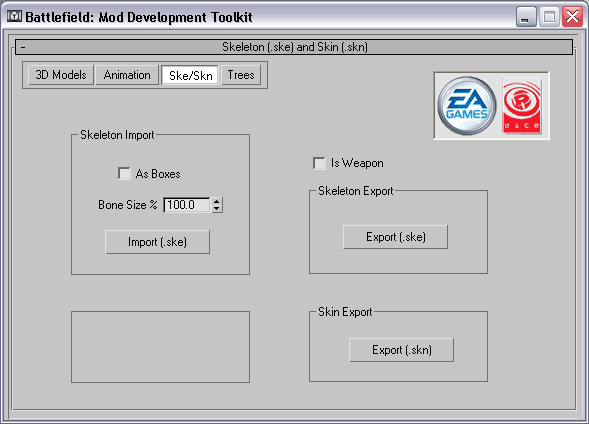Increase Bone Size with spinner up arrow
This screenshot has width=589, height=424.
point(217,201)
